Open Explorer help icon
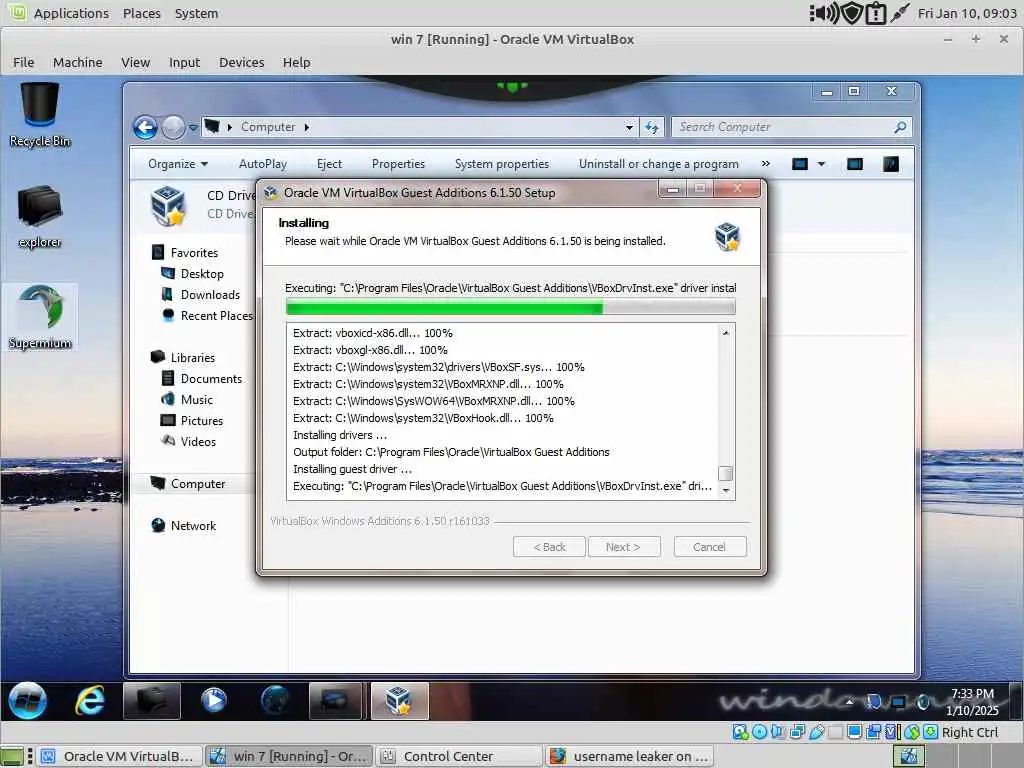 [891, 164]
